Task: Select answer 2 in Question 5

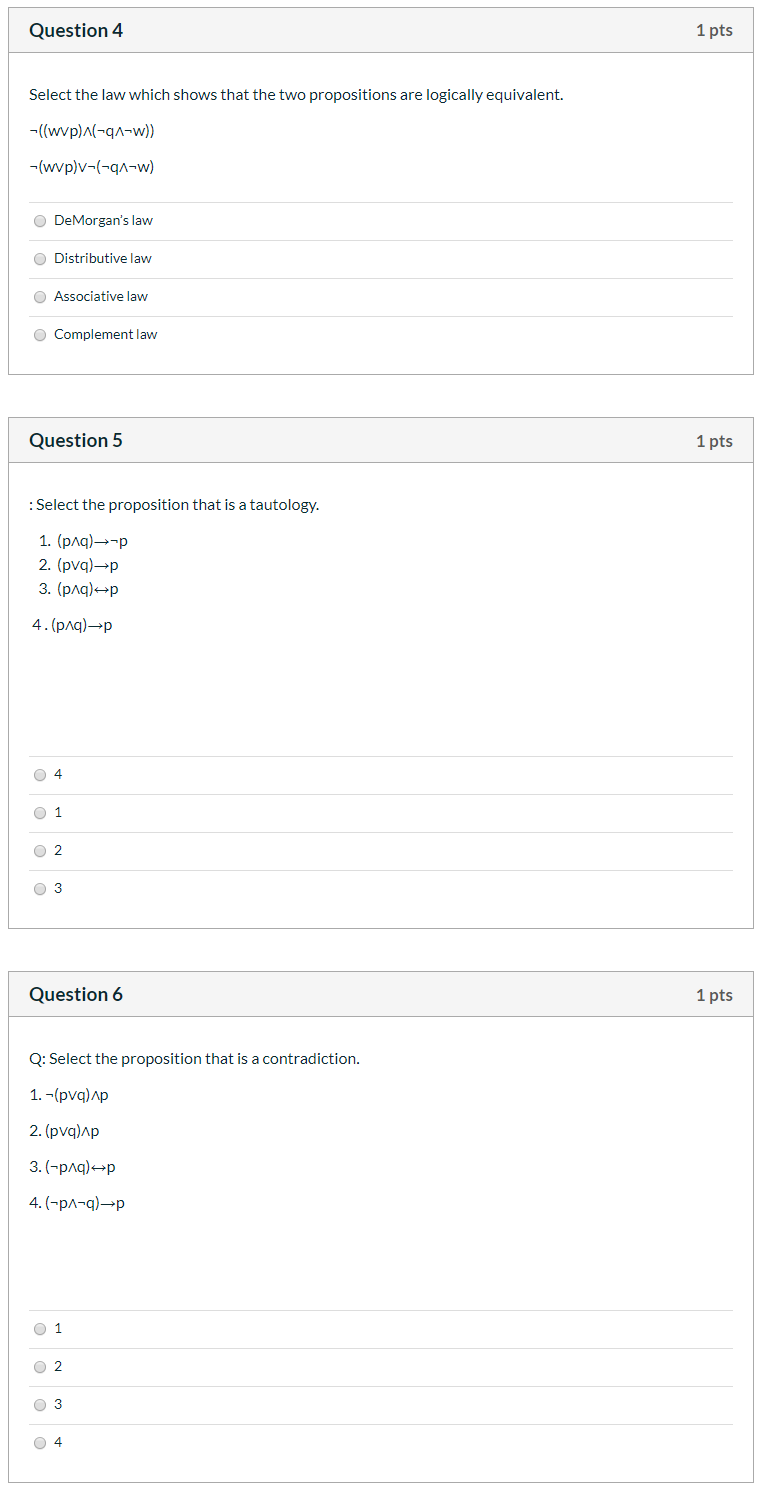Action: pyautogui.click(x=39, y=850)
